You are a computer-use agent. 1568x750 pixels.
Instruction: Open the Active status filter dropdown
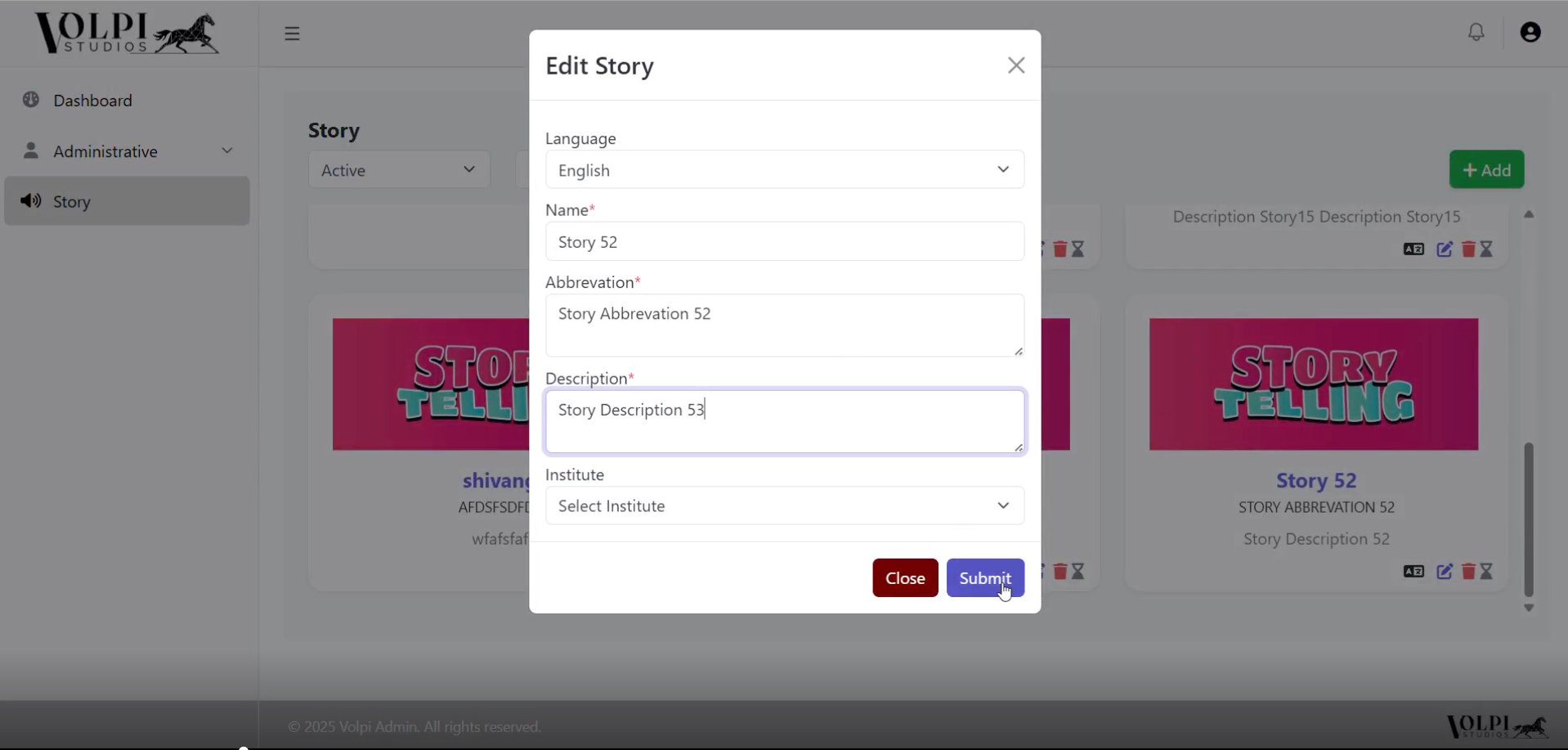pyautogui.click(x=398, y=170)
